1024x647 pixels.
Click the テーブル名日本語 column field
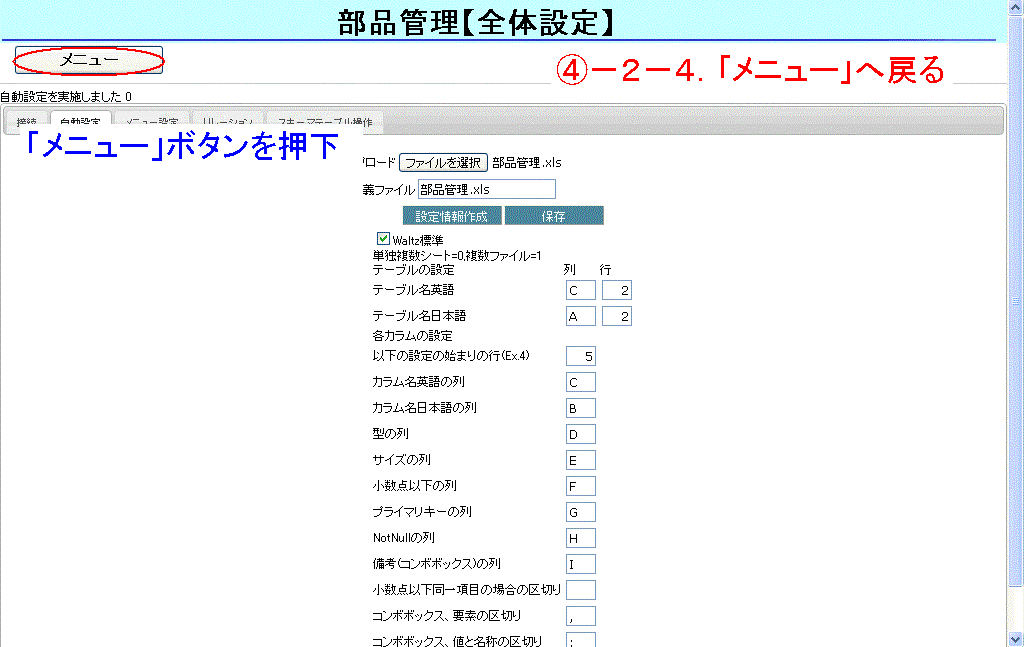(580, 316)
